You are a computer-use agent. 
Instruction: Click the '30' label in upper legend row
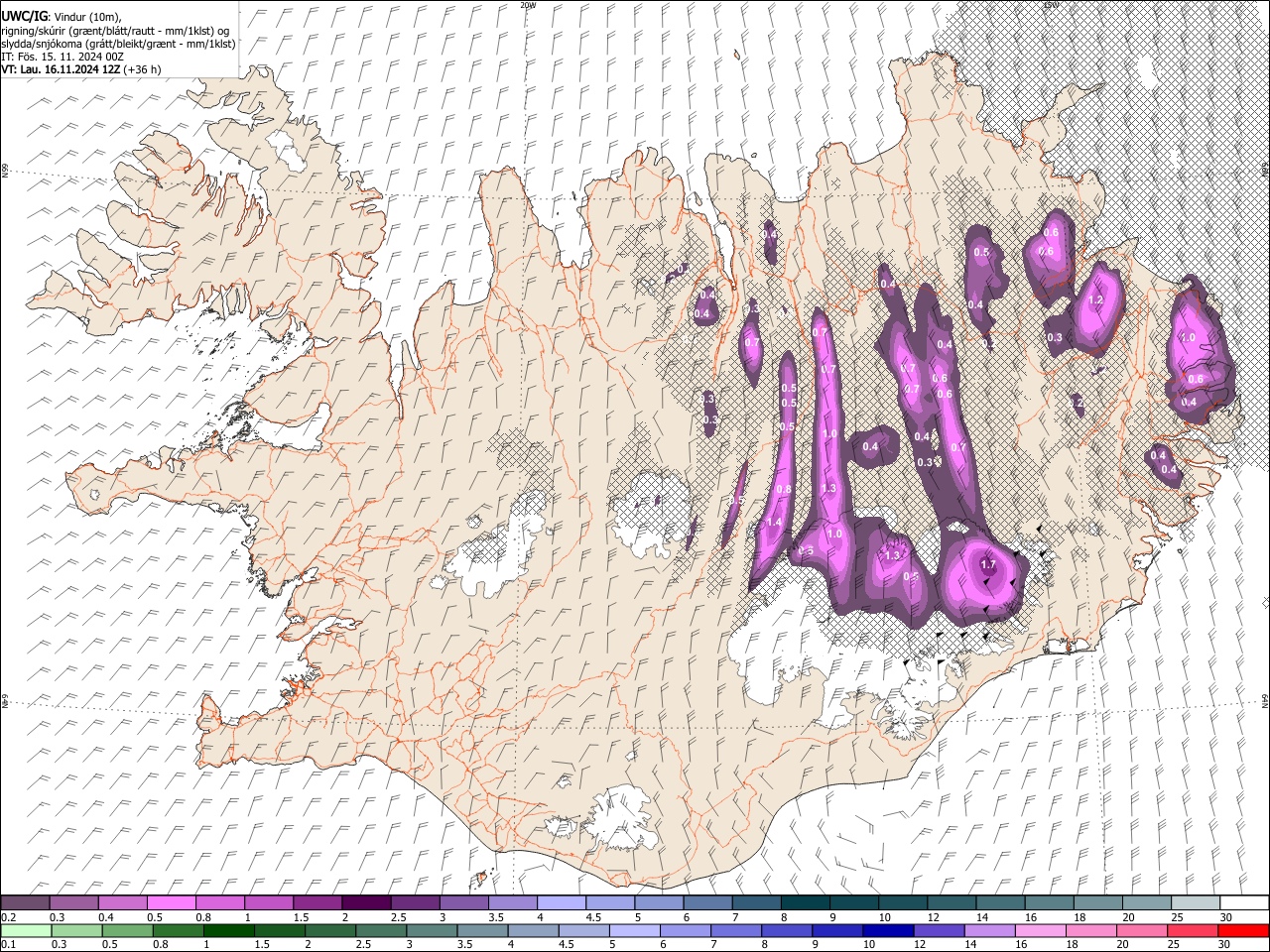coord(1225,917)
